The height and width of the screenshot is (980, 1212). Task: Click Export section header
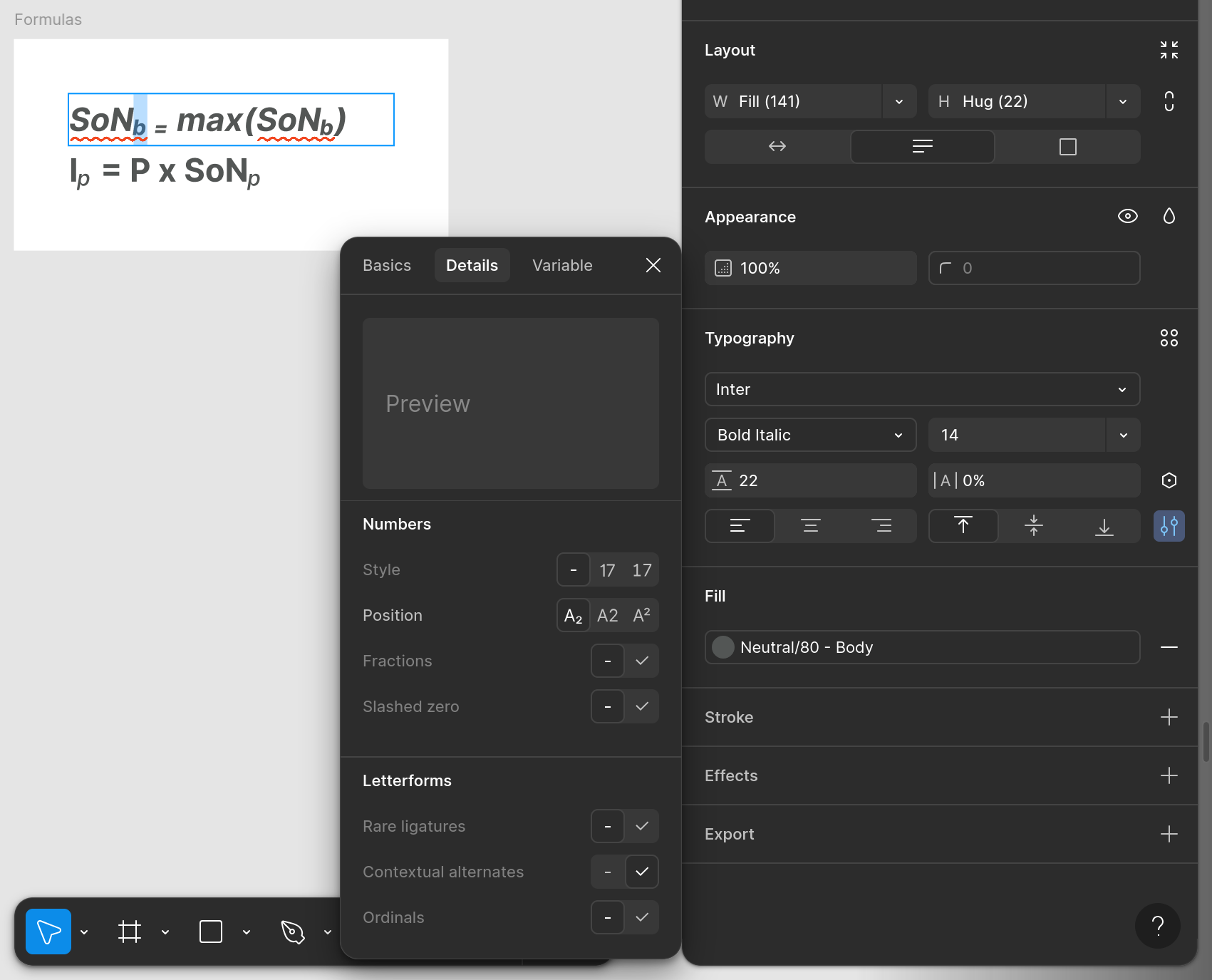pos(729,834)
